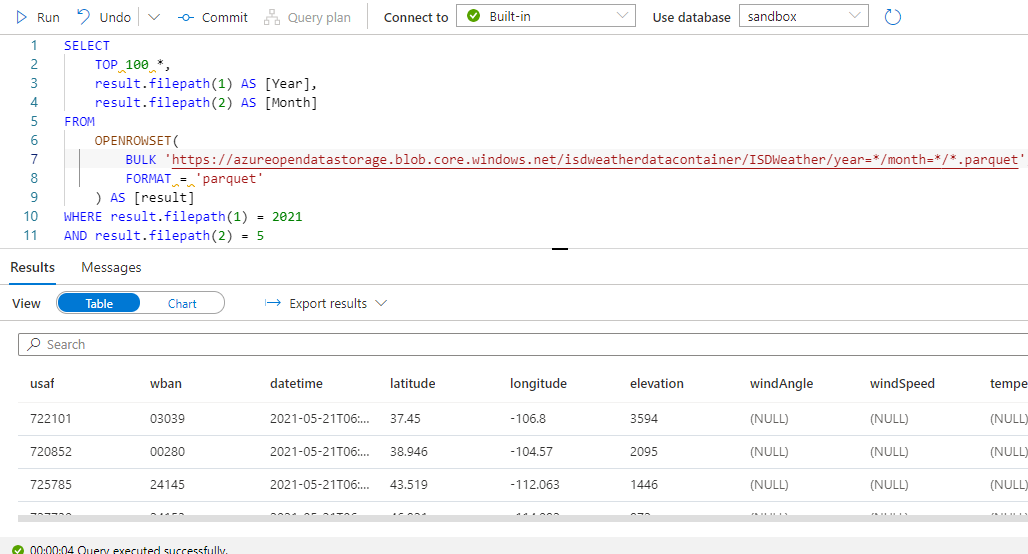Select the latitude cell 38.946
1028x554 pixels.
[408, 452]
